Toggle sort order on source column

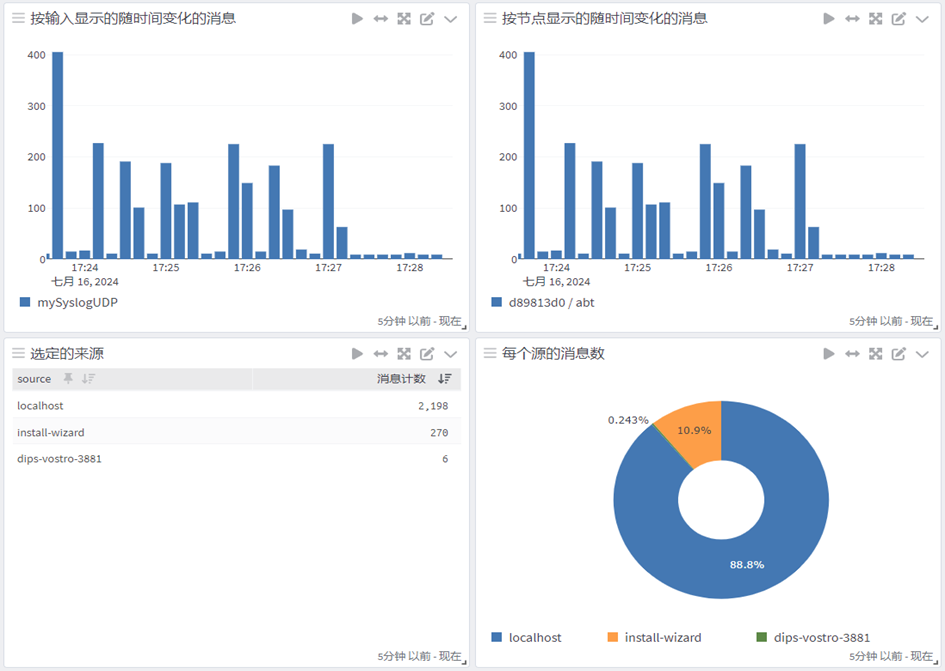coord(88,379)
